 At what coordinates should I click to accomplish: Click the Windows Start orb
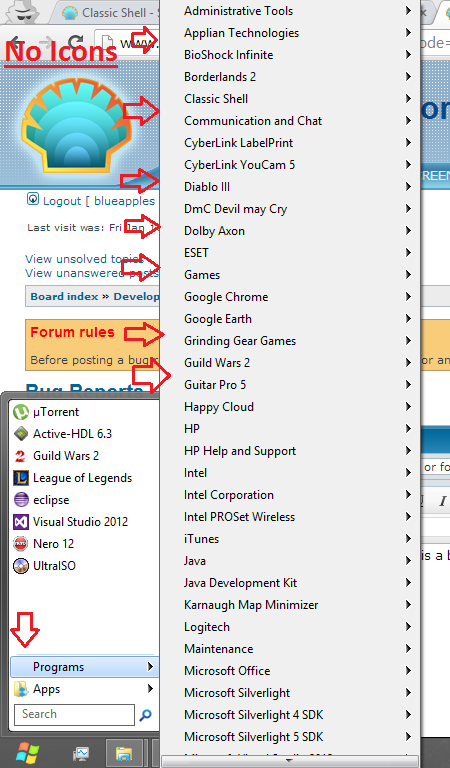[x=27, y=753]
